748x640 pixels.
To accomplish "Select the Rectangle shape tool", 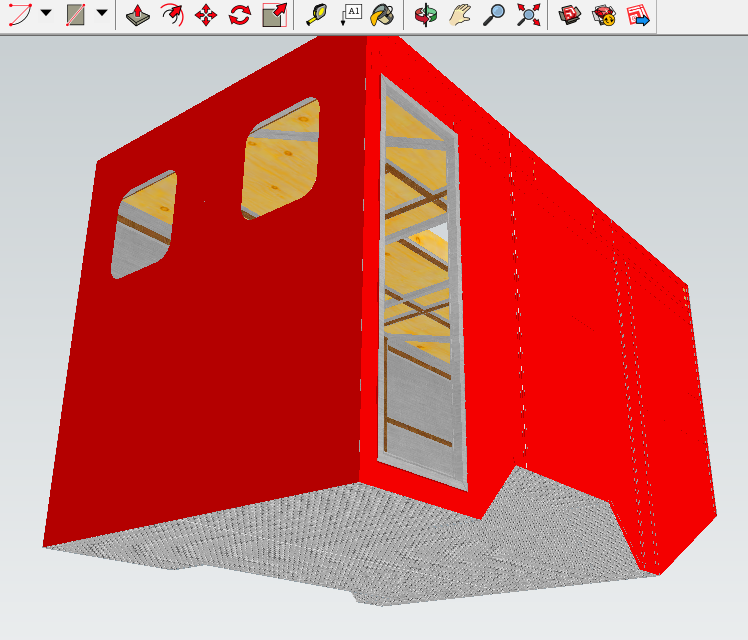I will pos(75,14).
